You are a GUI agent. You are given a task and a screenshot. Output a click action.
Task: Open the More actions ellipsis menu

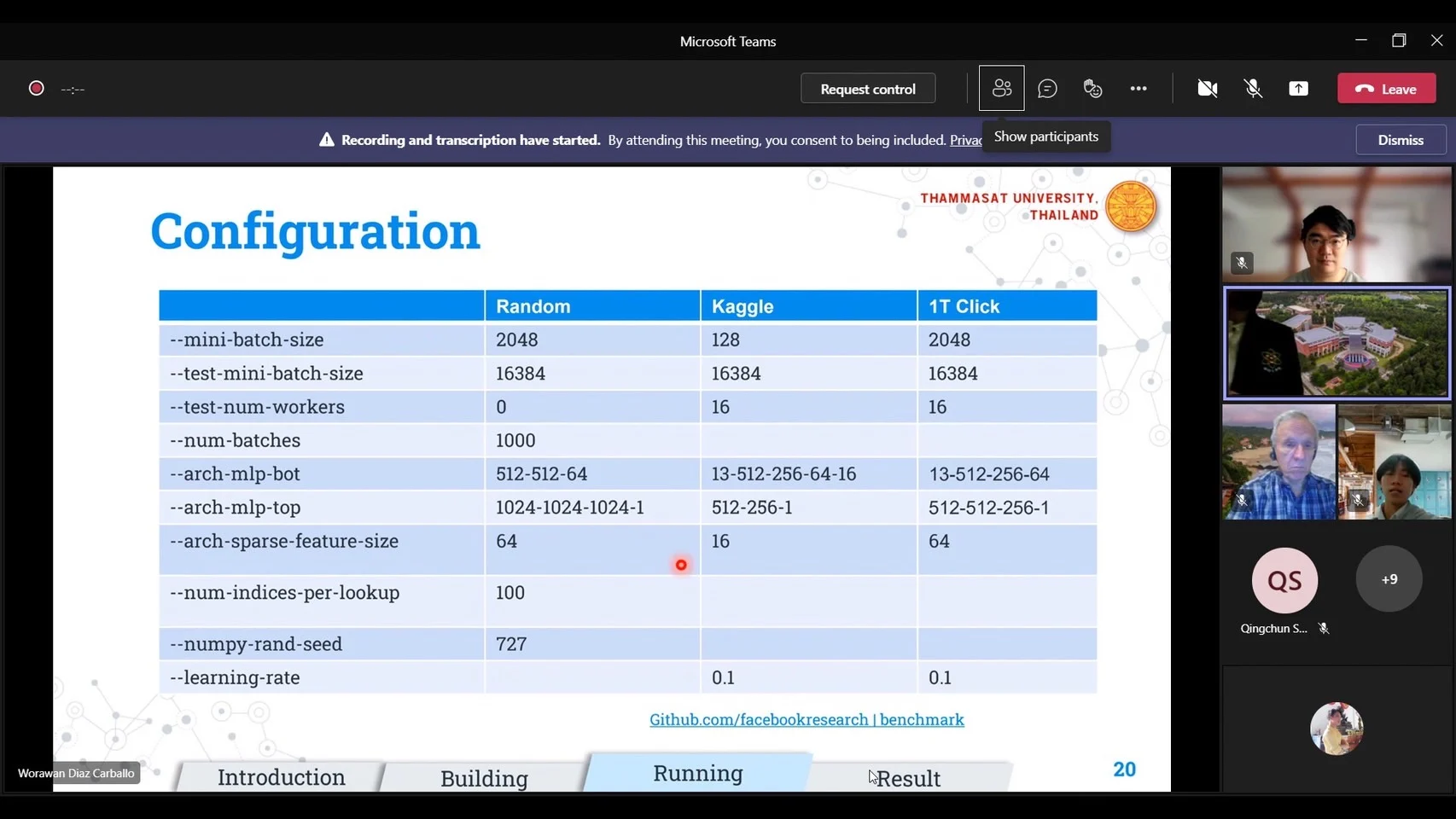pos(1139,89)
